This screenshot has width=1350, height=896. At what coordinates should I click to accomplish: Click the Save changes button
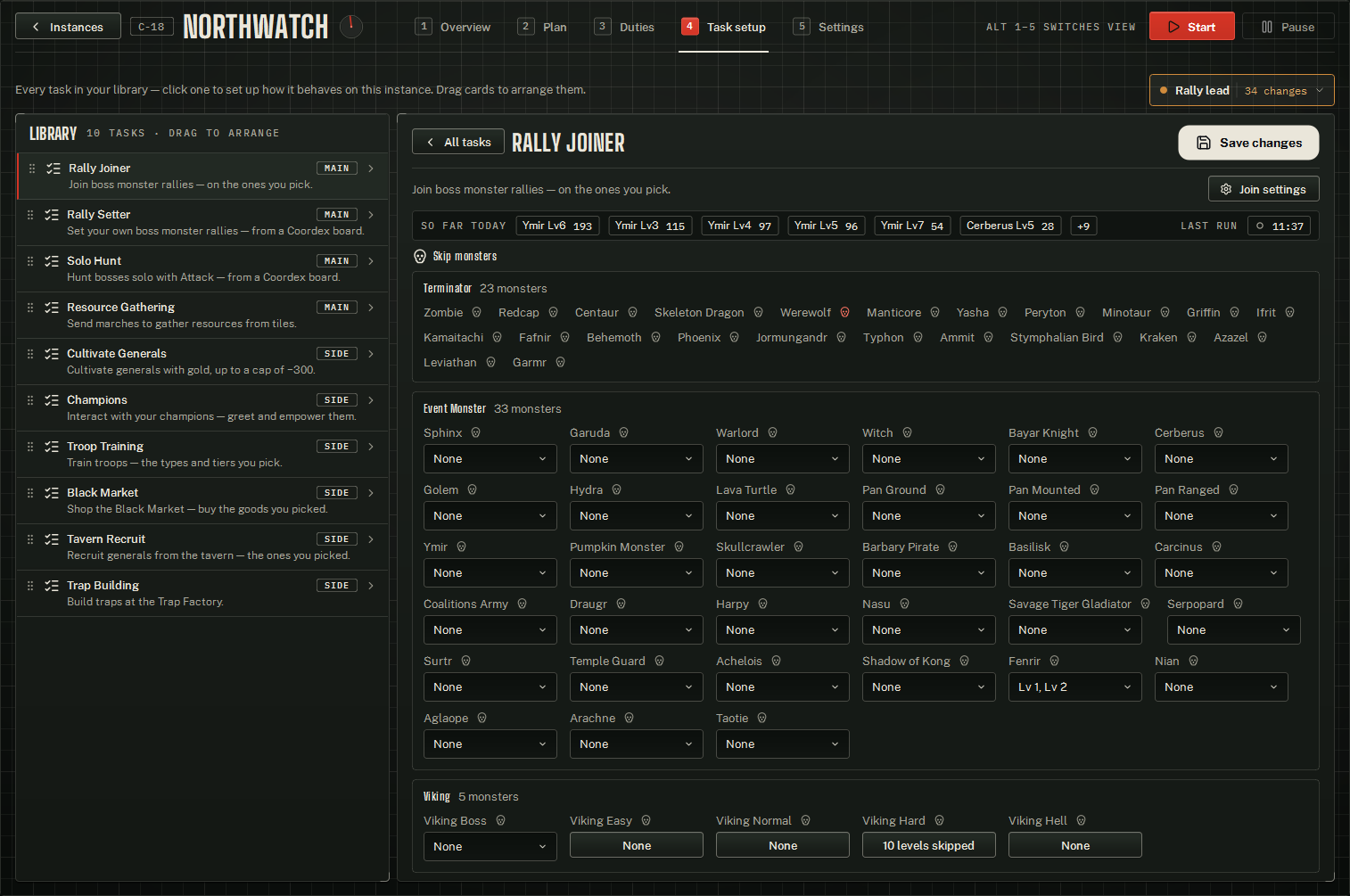click(x=1248, y=143)
